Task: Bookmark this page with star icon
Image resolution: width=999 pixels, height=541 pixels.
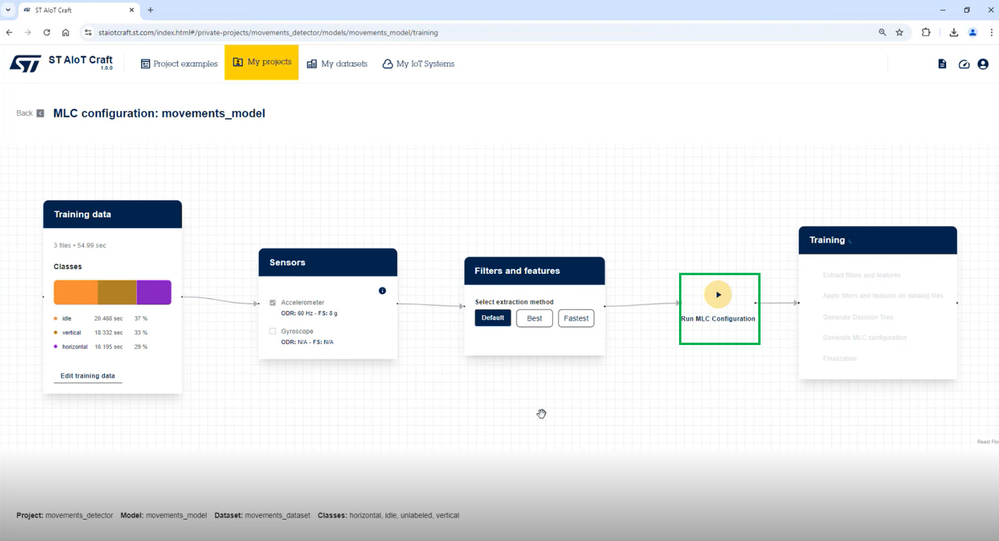Action: [900, 32]
